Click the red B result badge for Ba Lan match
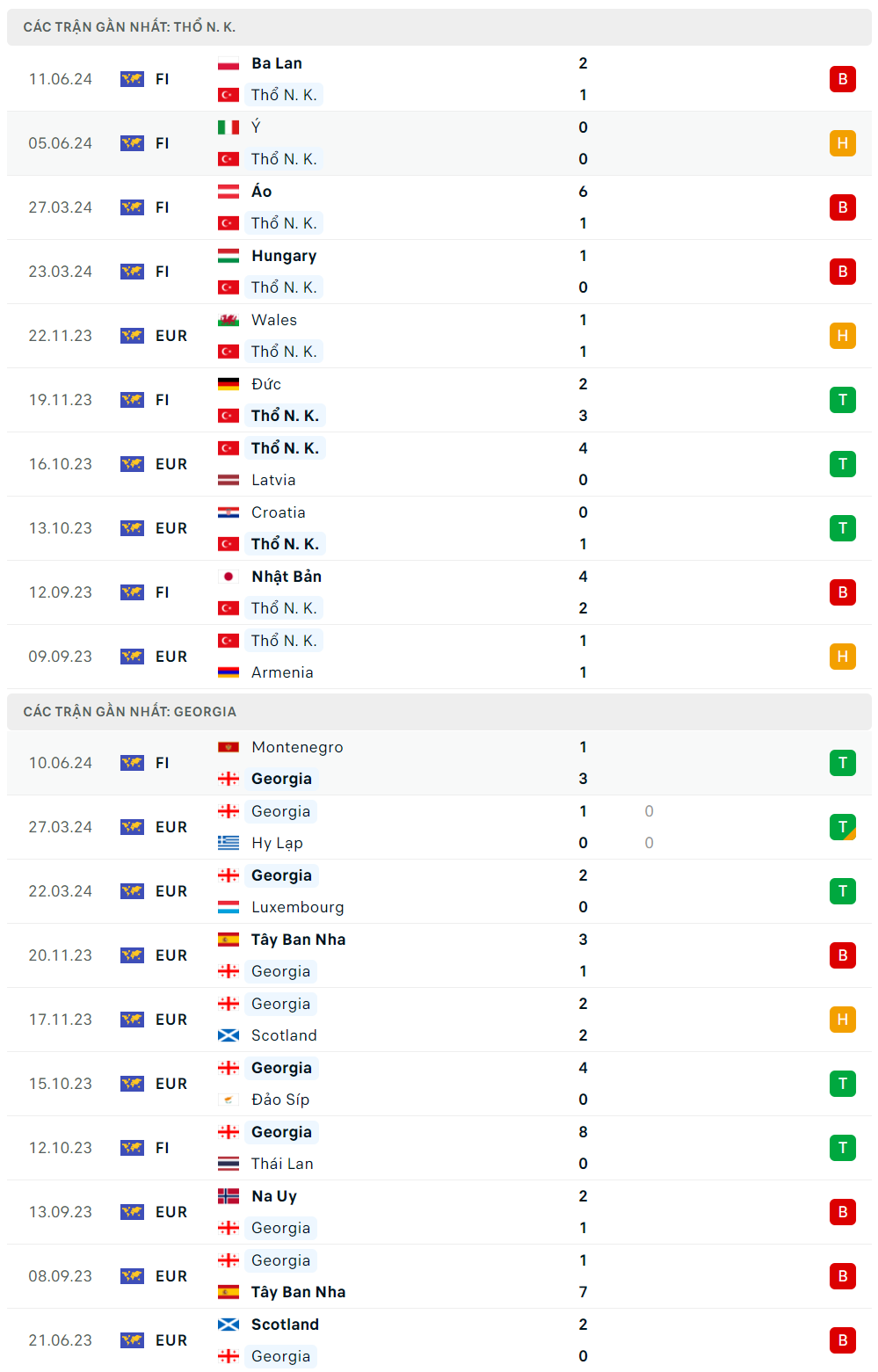Viewport: 878px width, 1372px height. [843, 79]
